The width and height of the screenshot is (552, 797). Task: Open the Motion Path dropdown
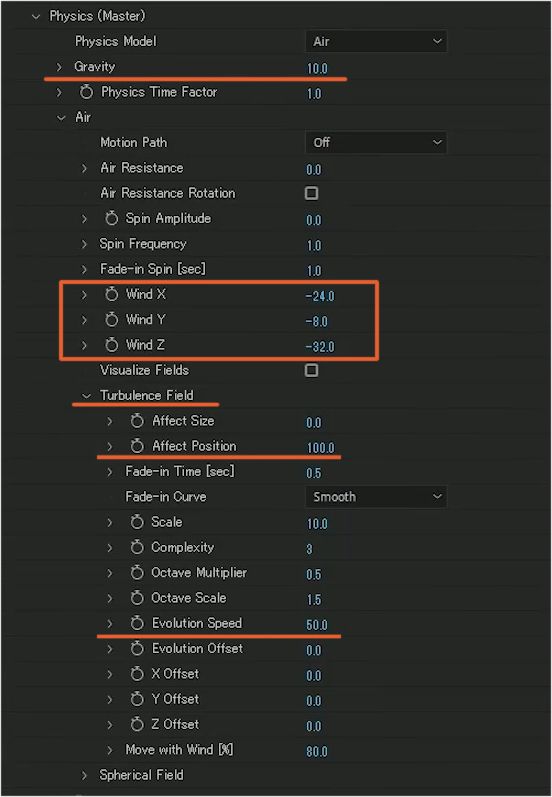pyautogui.click(x=376, y=142)
